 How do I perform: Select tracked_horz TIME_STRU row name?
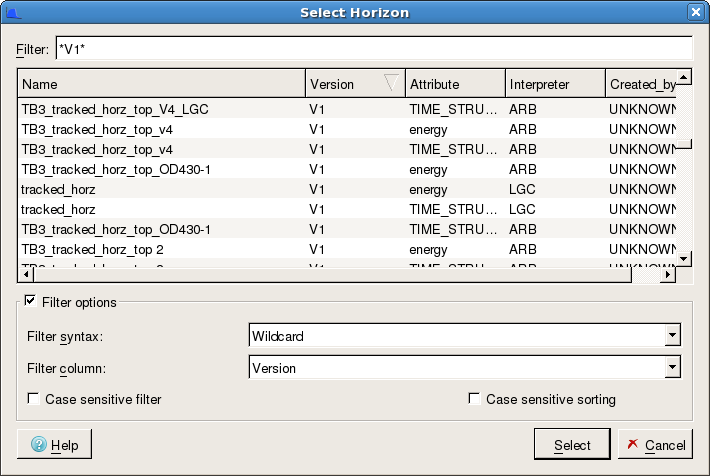tap(58, 209)
